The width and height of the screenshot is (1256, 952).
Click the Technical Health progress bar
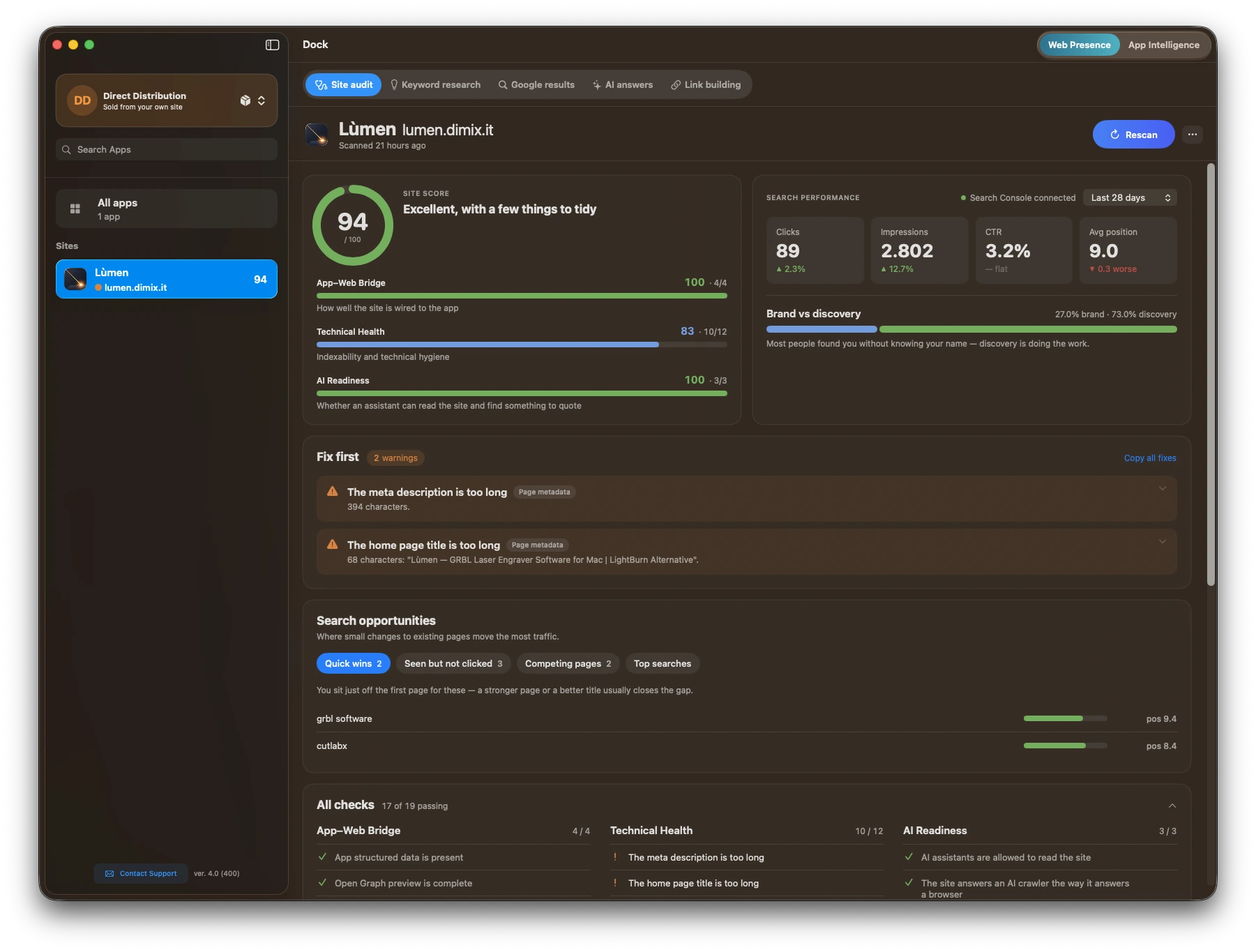(x=522, y=345)
